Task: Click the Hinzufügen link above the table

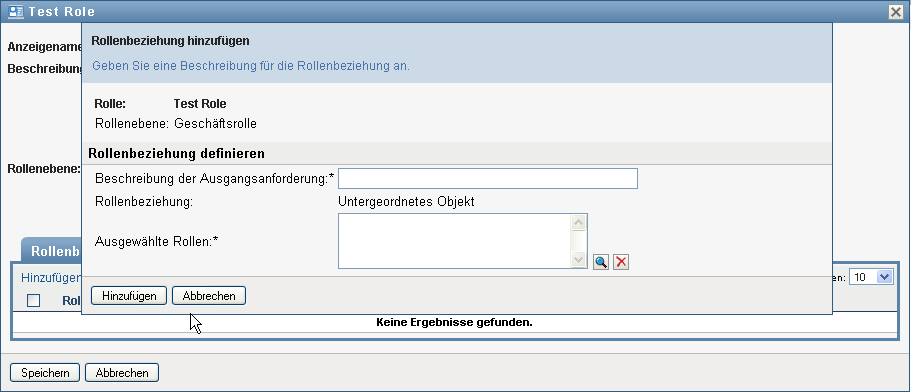Action: click(51, 278)
